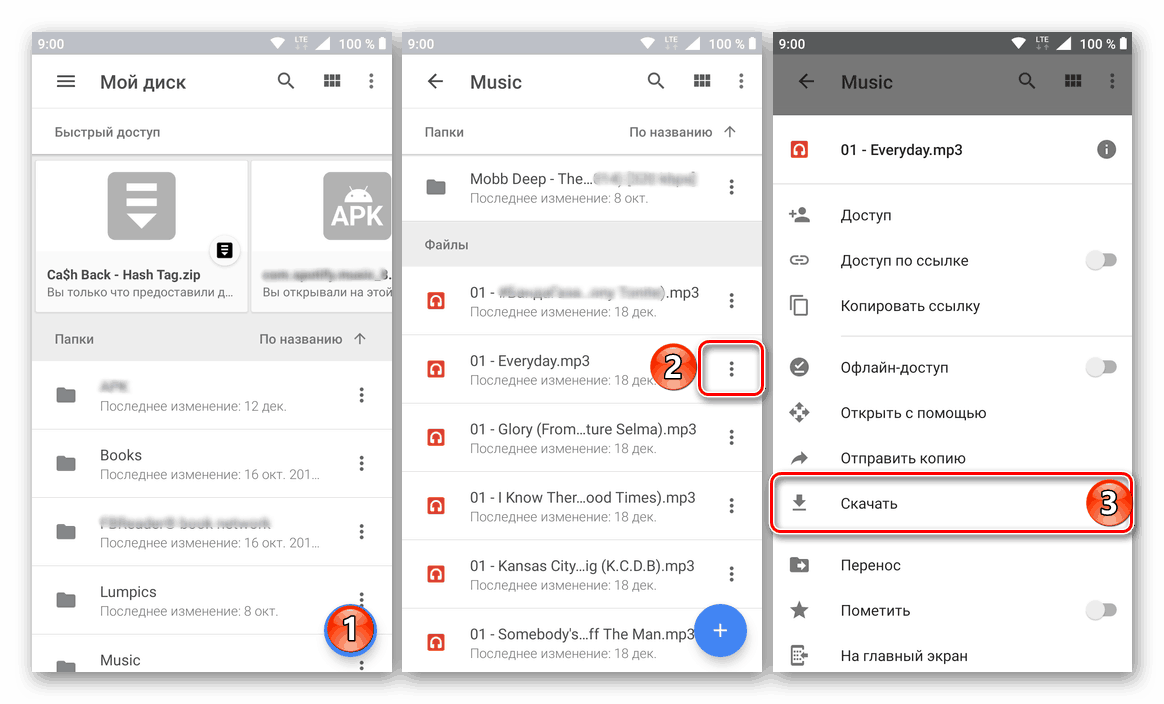
Task: Open overflow menu in middle Music header
Action: 741,81
